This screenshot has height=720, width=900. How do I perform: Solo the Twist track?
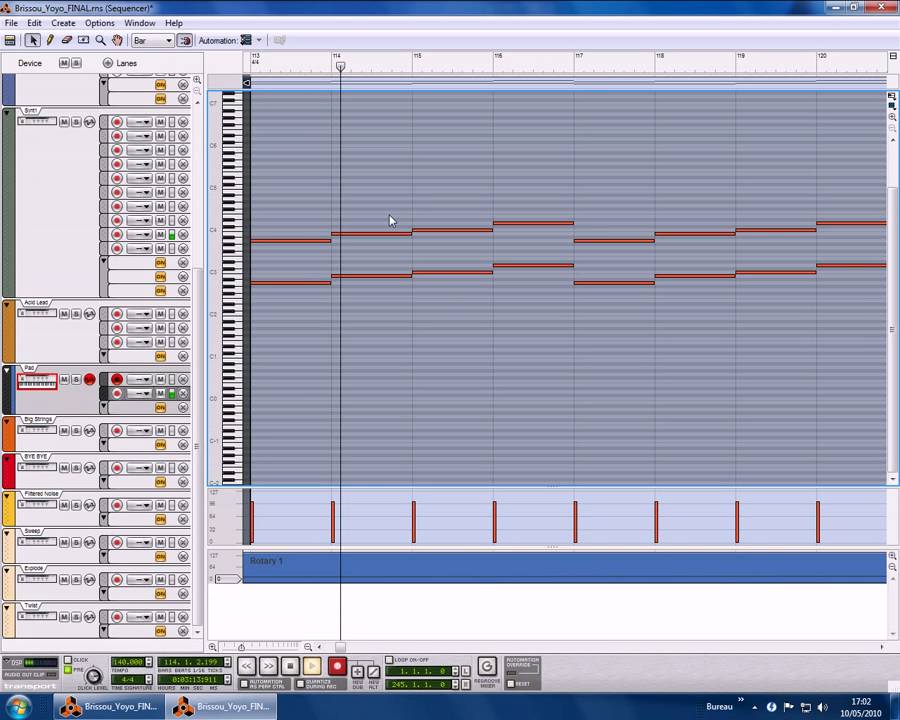pos(76,617)
